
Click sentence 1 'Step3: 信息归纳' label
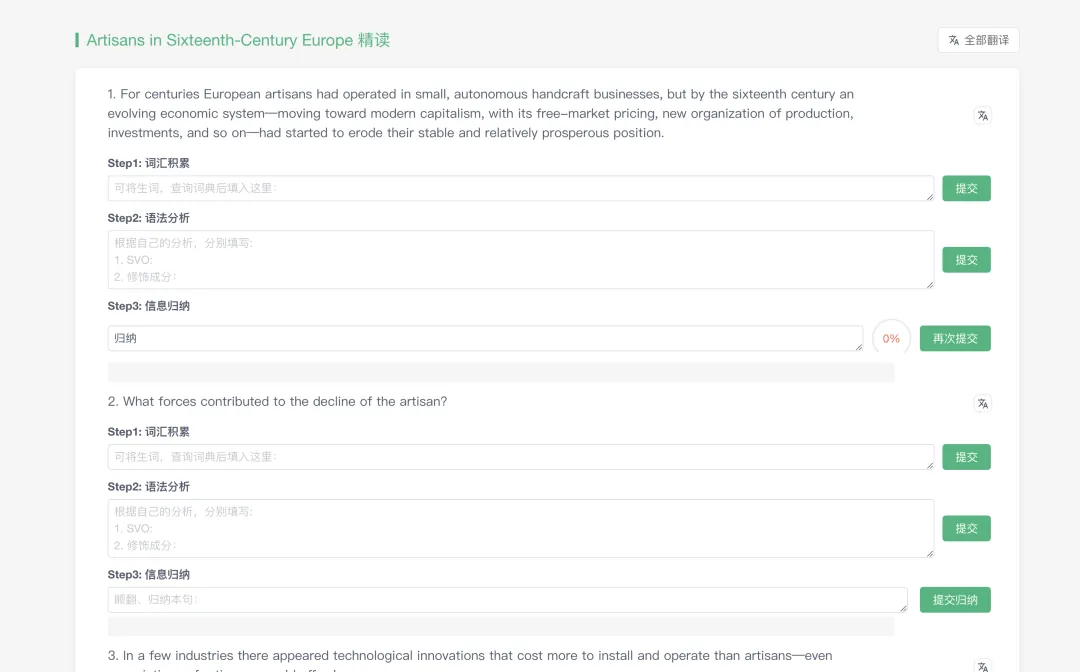pos(148,306)
